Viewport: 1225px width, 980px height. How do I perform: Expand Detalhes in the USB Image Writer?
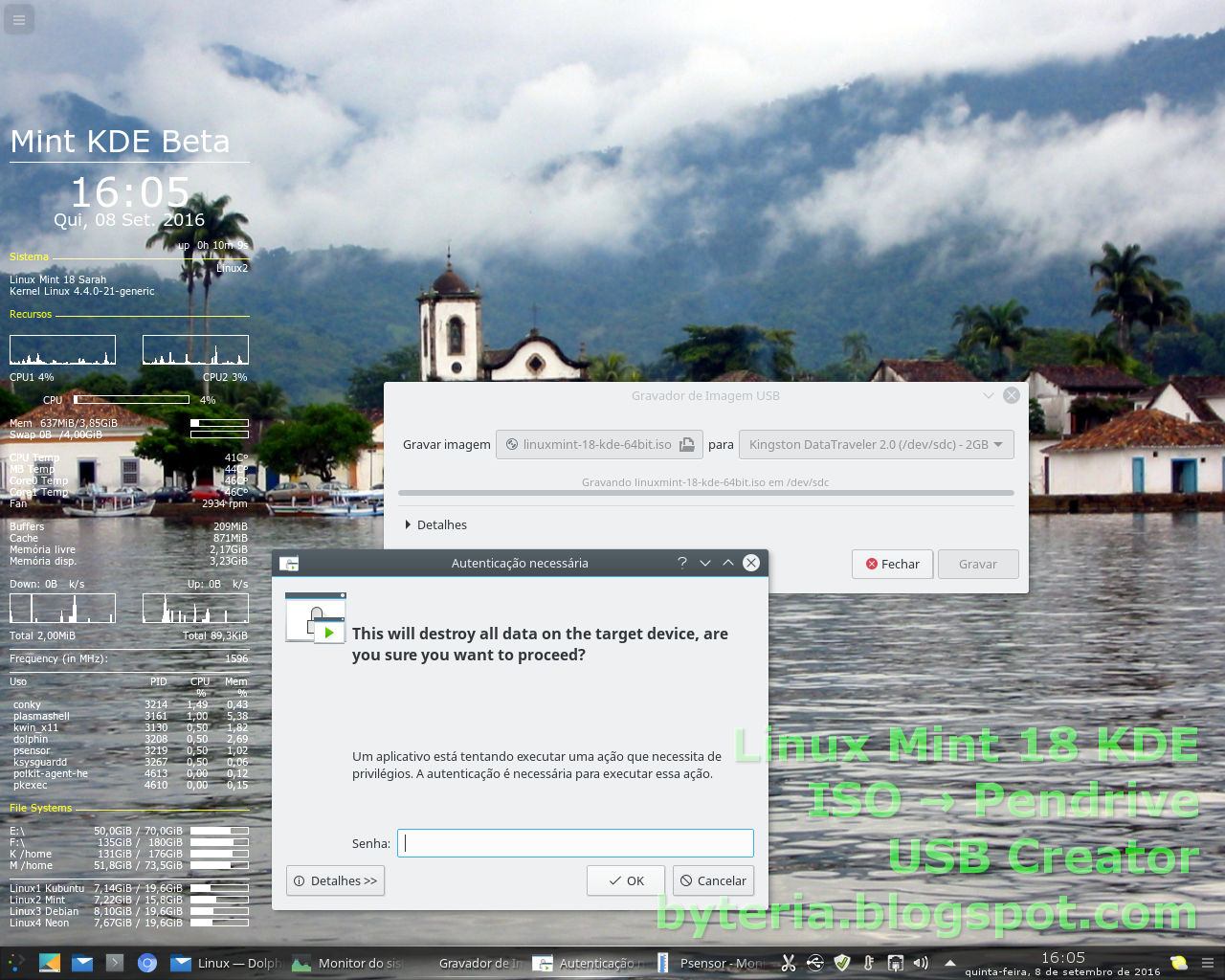click(x=437, y=524)
